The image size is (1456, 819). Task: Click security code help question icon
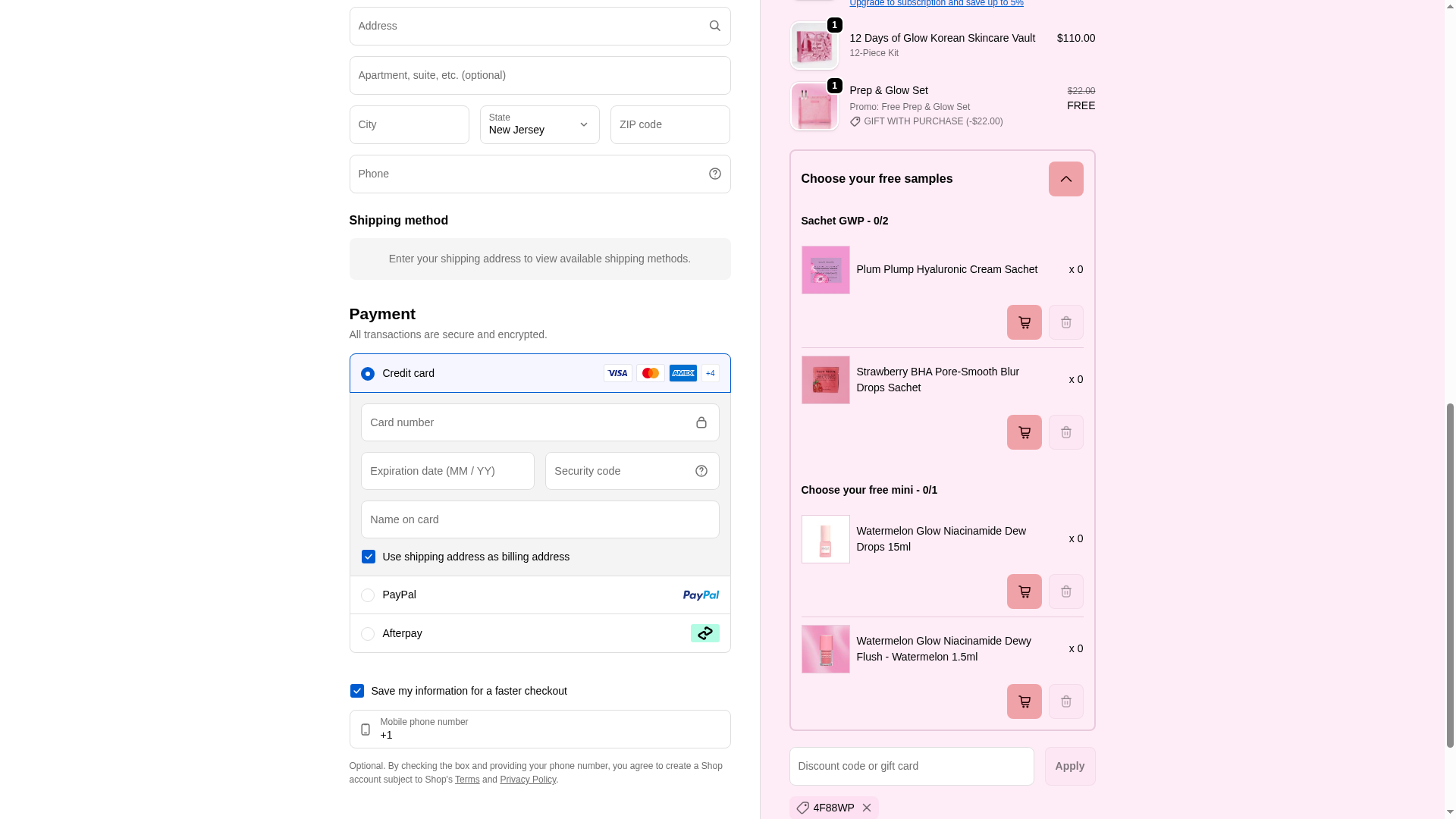pyautogui.click(x=701, y=471)
